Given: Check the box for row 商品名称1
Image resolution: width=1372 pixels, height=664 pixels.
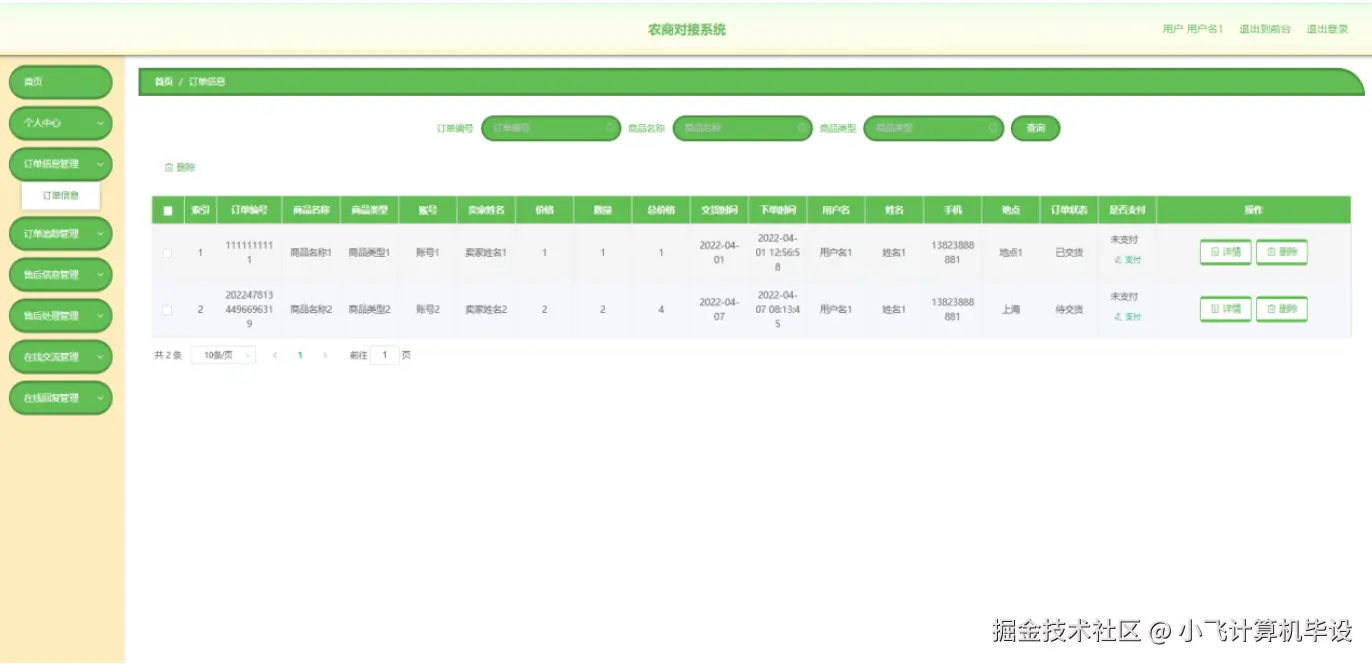Looking at the screenshot, I should coord(167,253).
